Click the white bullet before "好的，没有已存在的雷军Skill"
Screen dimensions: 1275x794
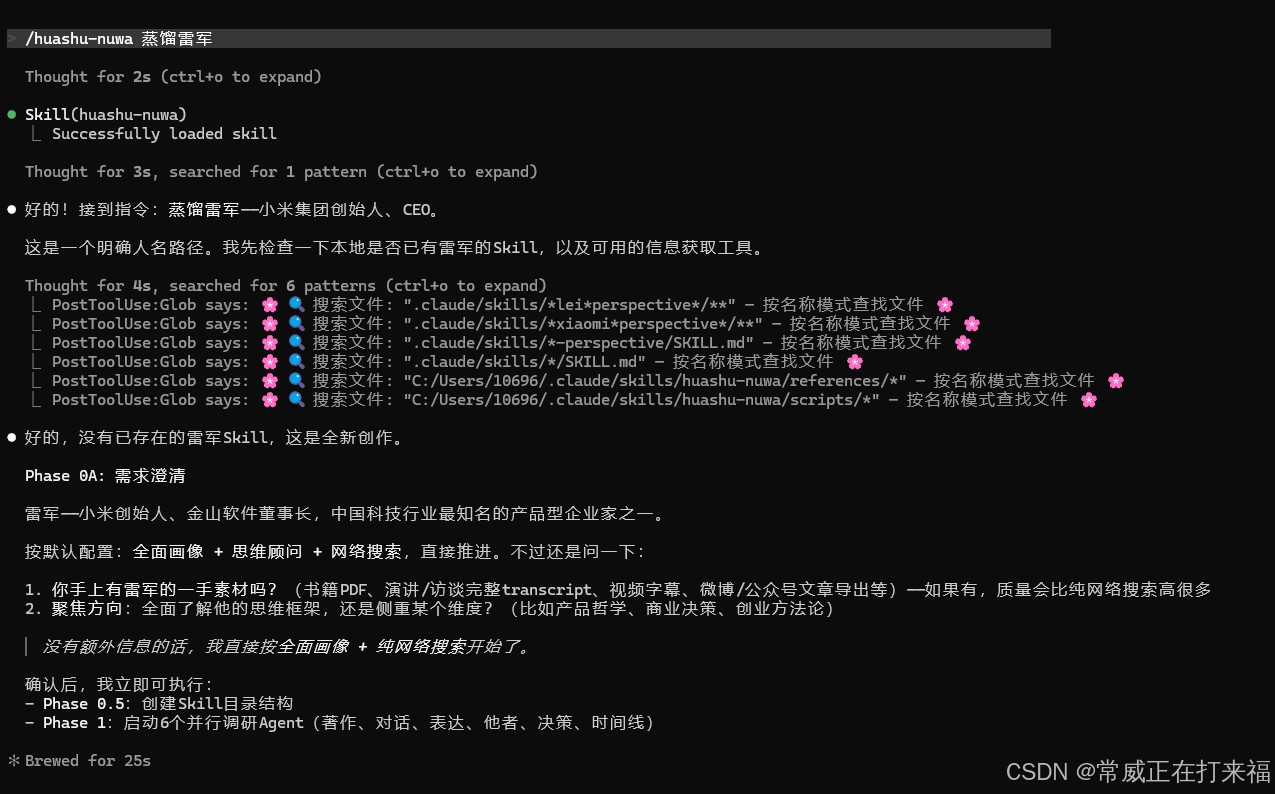(12, 438)
